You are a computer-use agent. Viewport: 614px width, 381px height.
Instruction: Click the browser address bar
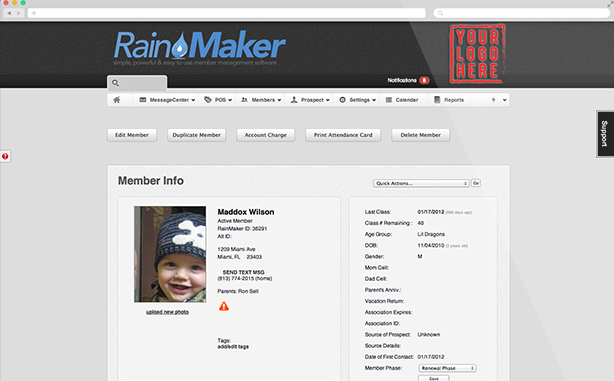(226, 13)
